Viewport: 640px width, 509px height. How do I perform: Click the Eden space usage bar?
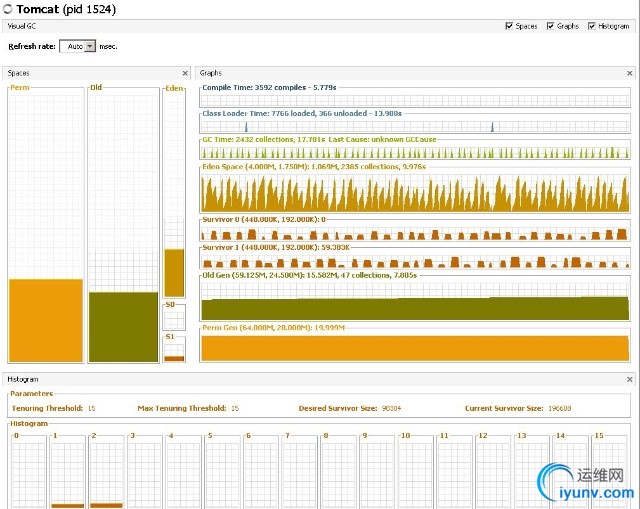tap(174, 272)
